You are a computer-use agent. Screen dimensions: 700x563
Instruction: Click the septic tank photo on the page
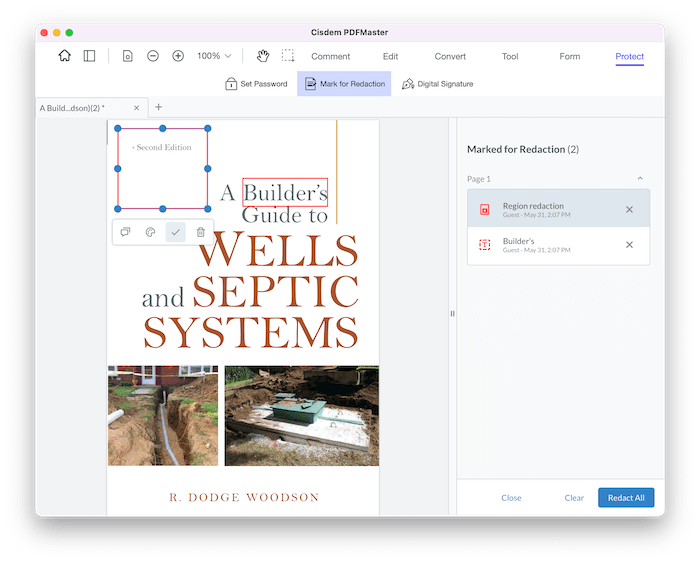click(302, 416)
